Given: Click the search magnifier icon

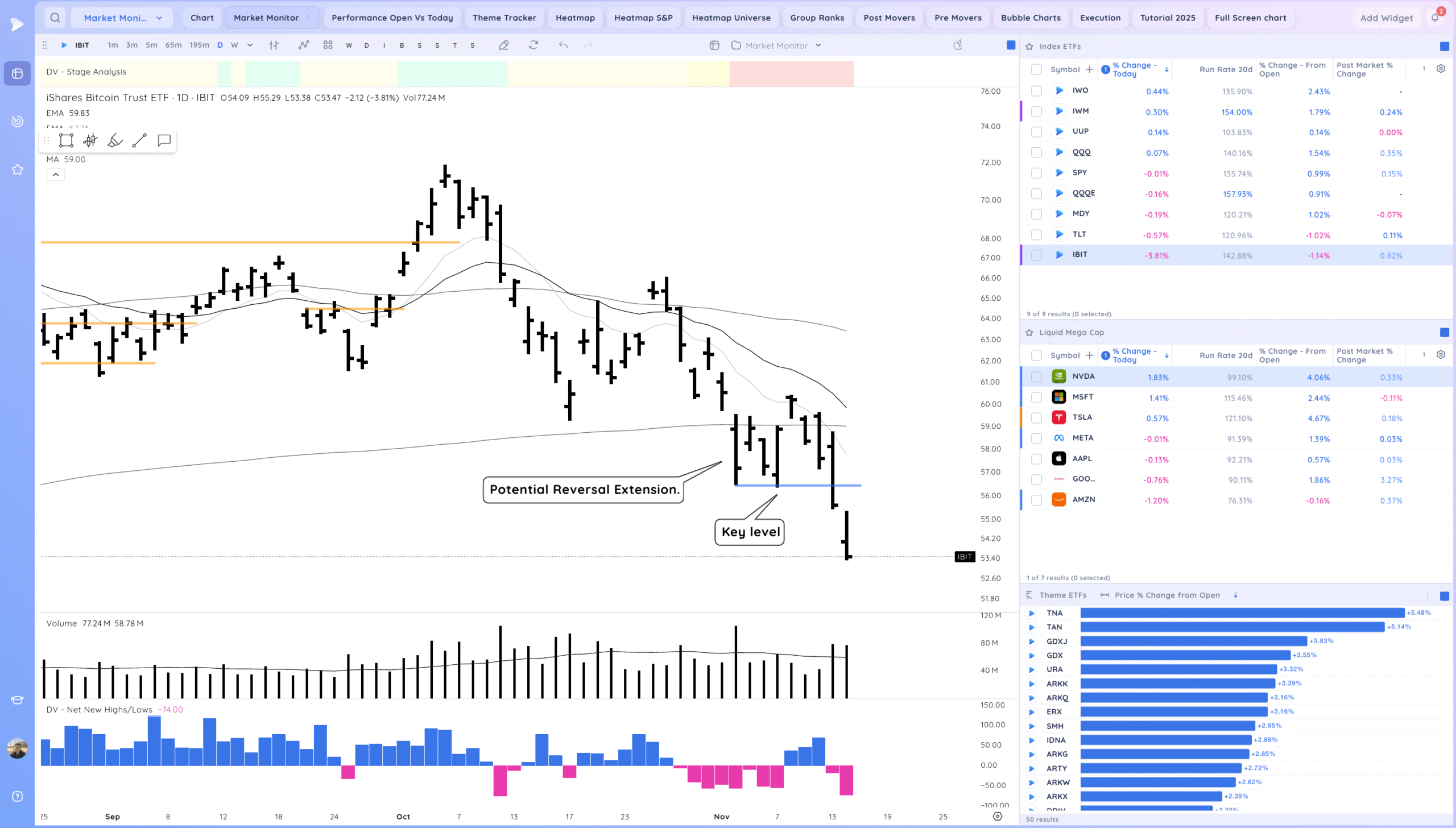Looking at the screenshot, I should 55,18.
